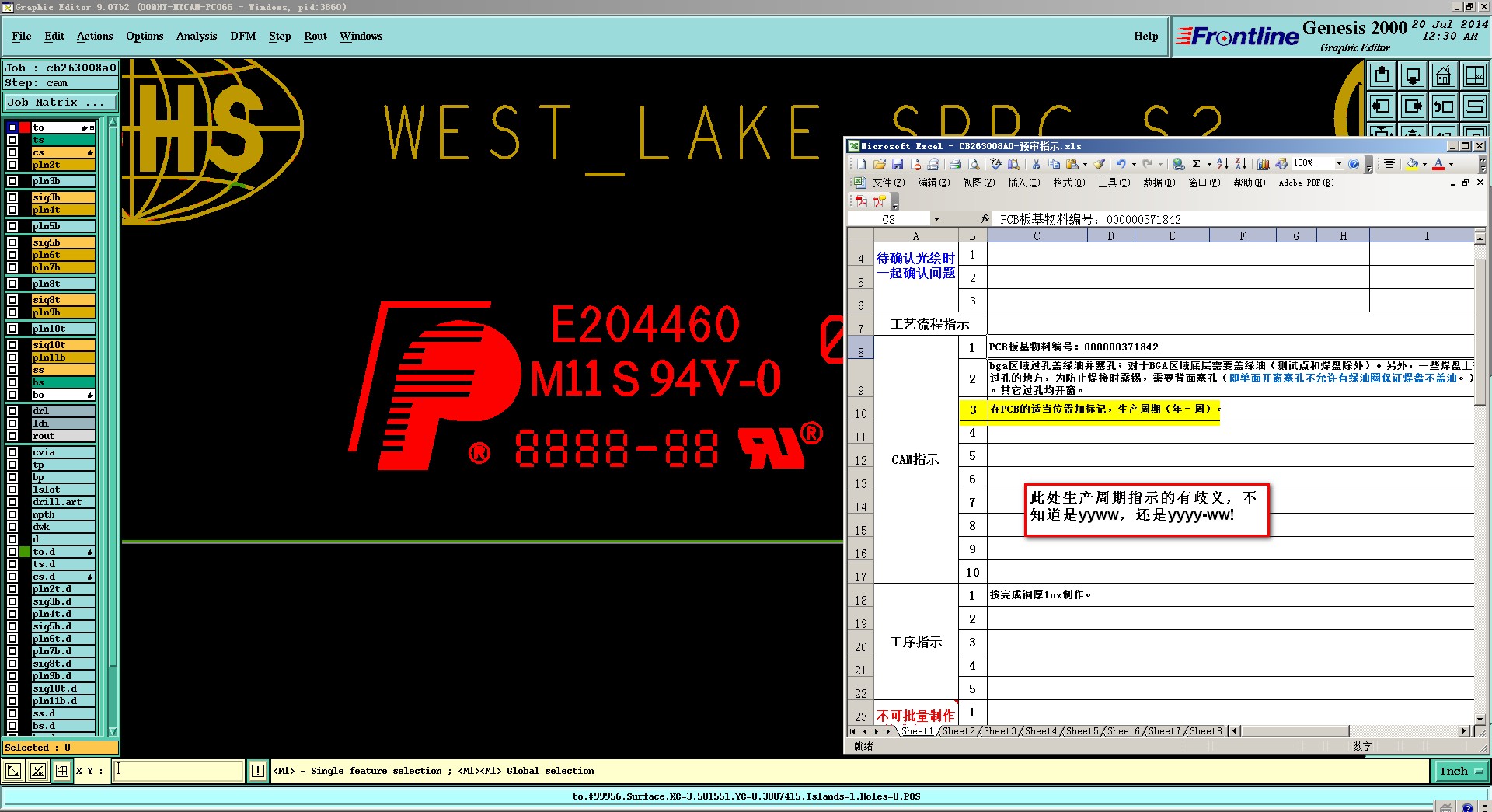Click the Job Matrix button
The width and height of the screenshot is (1492, 812).
[60, 102]
